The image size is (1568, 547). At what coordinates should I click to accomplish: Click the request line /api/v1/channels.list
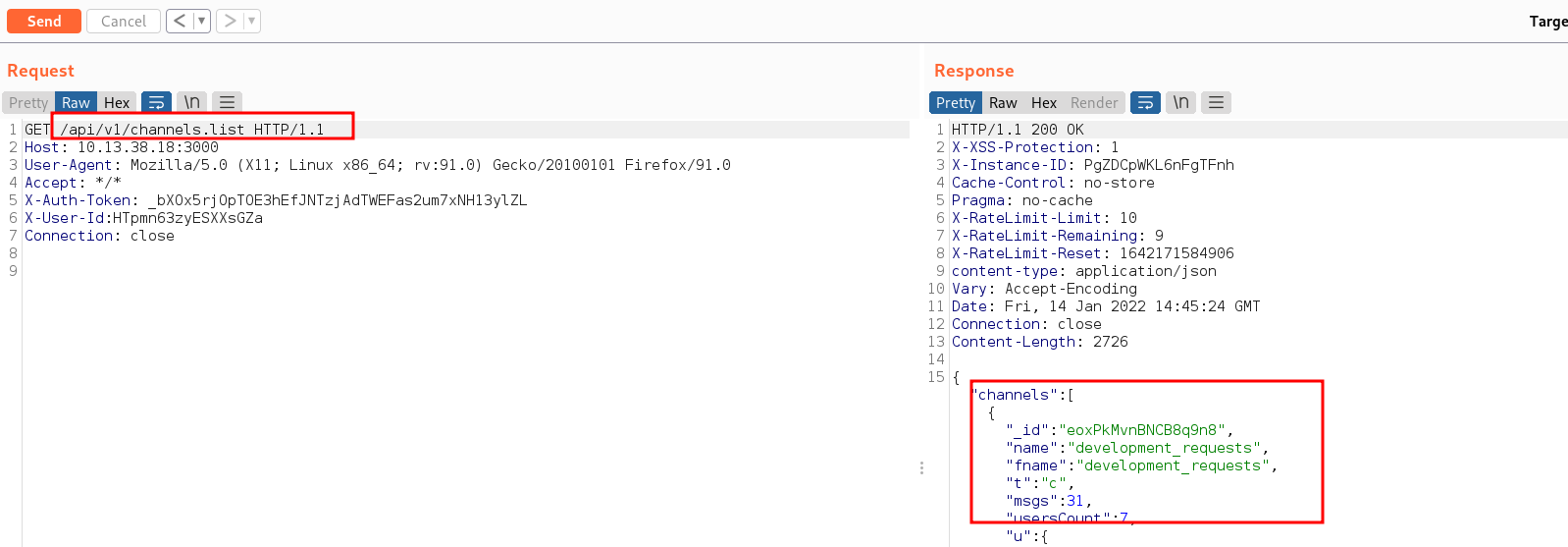click(152, 130)
